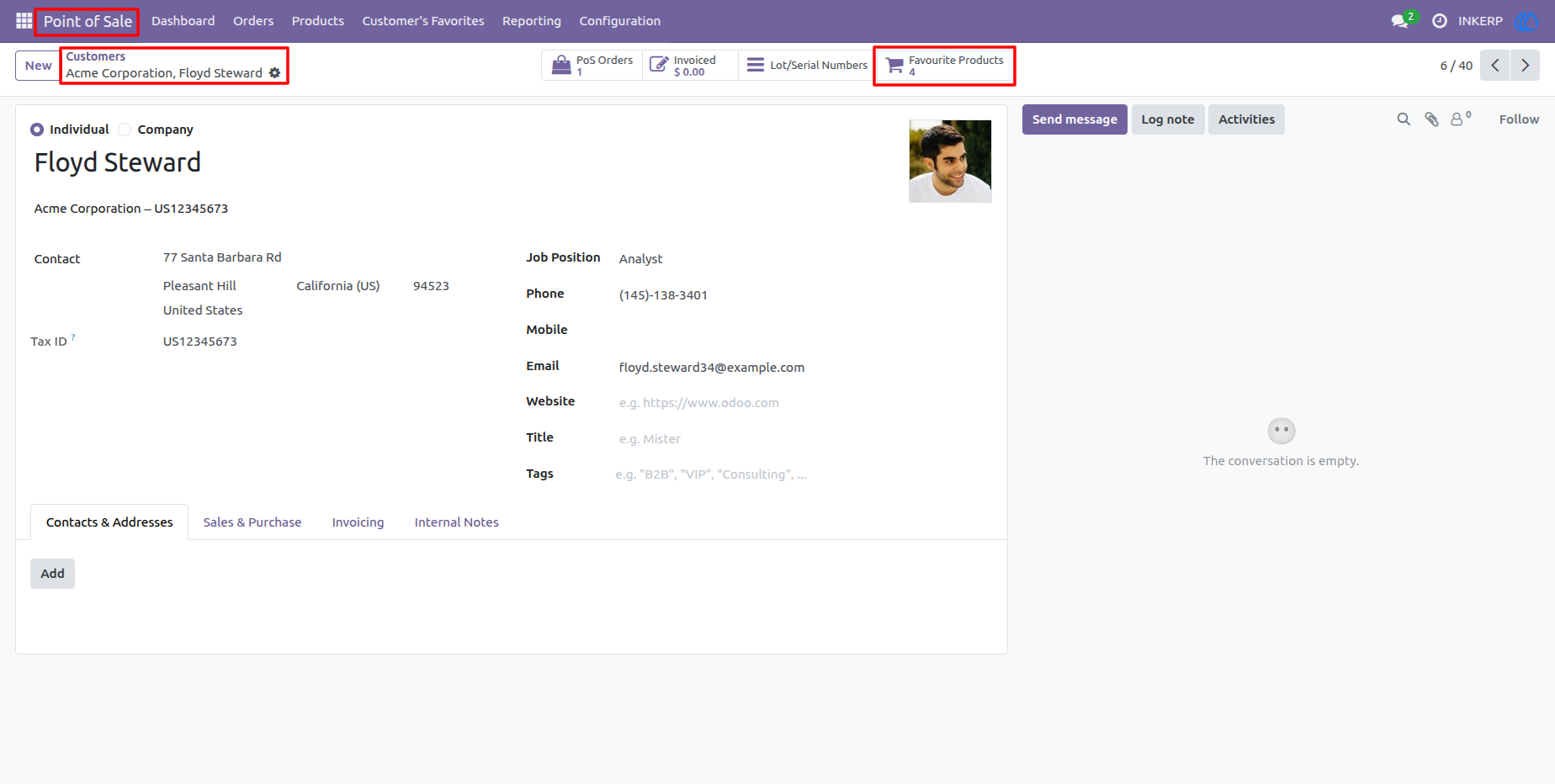The height and width of the screenshot is (784, 1555).
Task: Open Favourite Products stat button
Action: pos(945,66)
